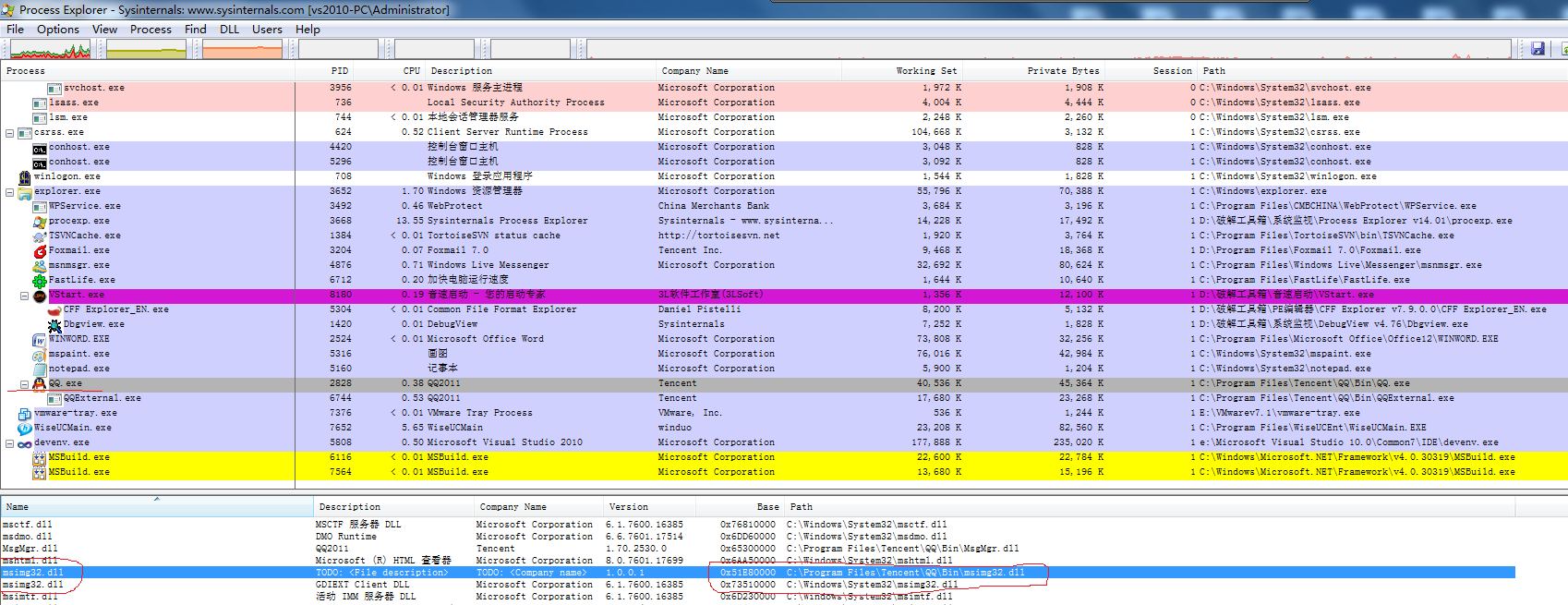Click the Foxmail.exe red icon
The width and height of the screenshot is (1568, 605).
coord(40,251)
